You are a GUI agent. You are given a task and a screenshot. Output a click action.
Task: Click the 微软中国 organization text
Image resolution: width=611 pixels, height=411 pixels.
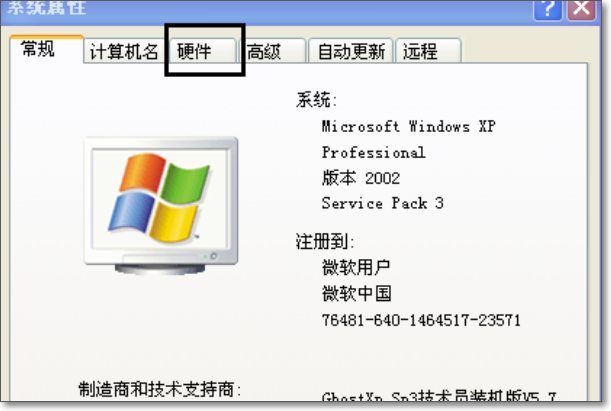pyautogui.click(x=357, y=293)
